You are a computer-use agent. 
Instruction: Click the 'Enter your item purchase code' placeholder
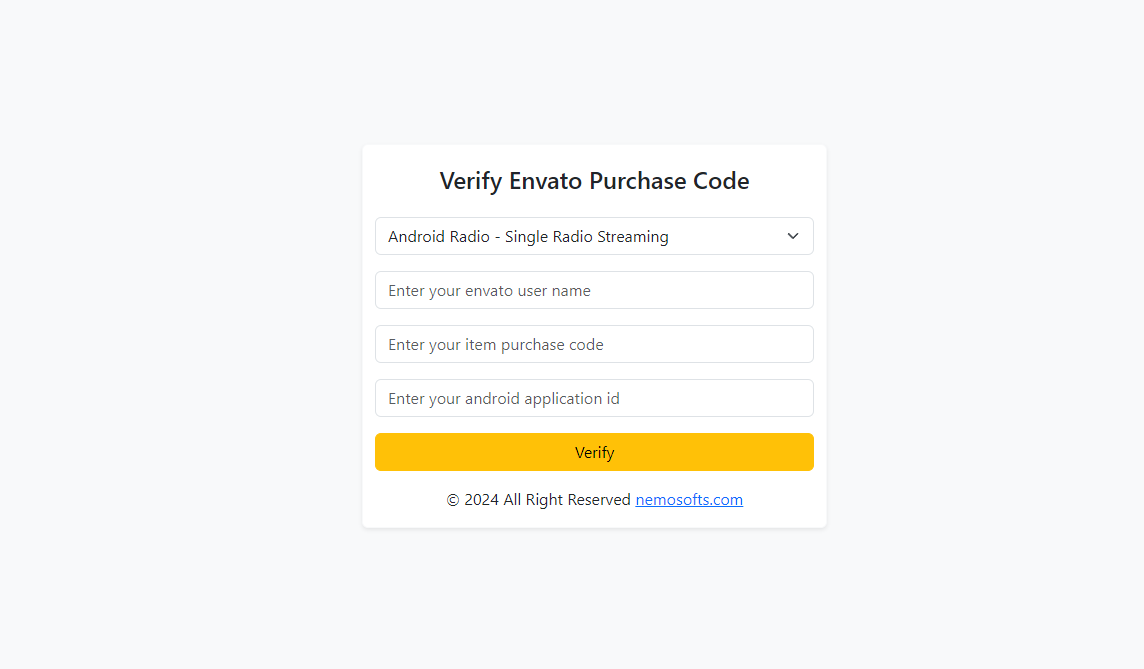[496, 344]
